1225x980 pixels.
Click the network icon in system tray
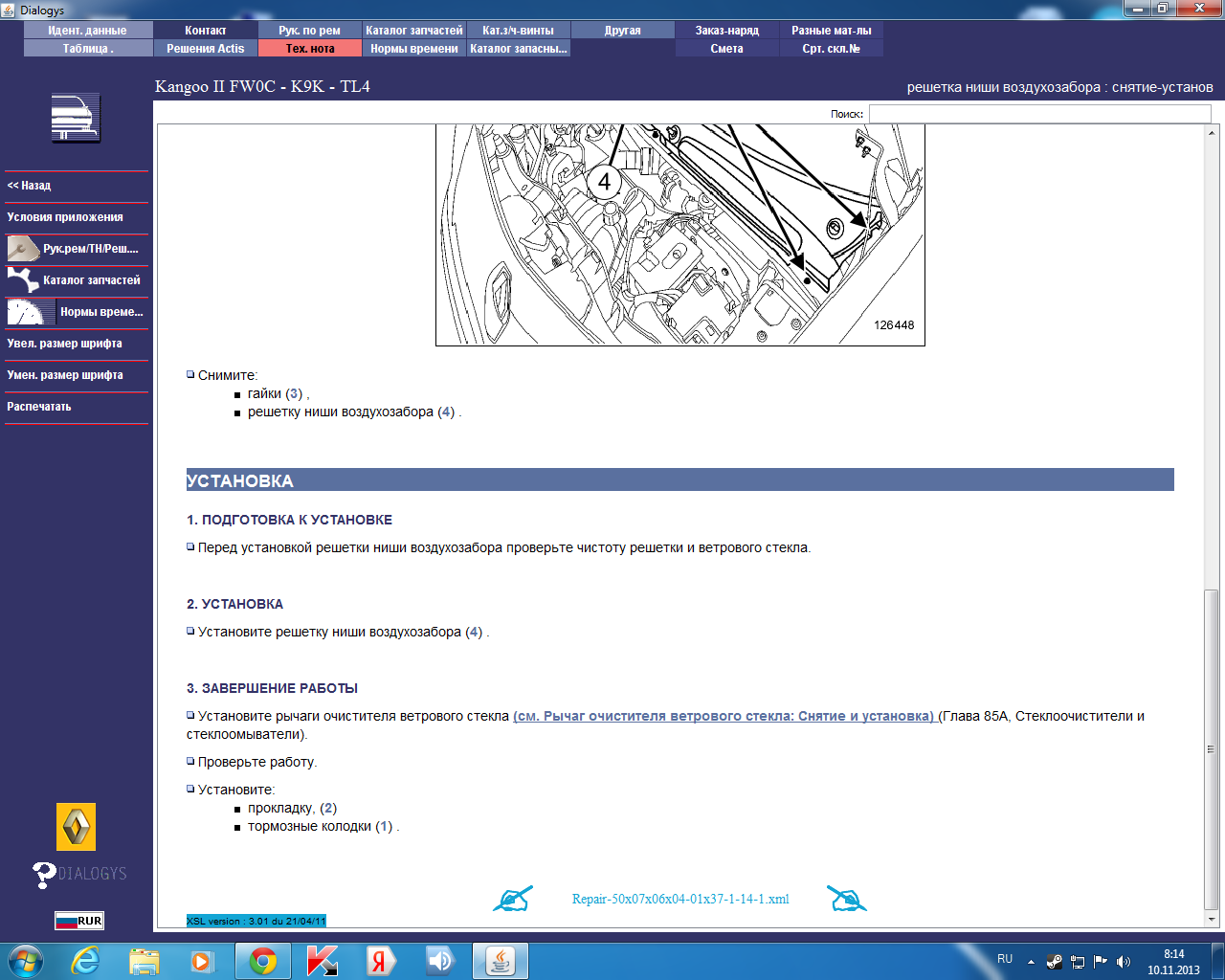pyautogui.click(x=1077, y=962)
